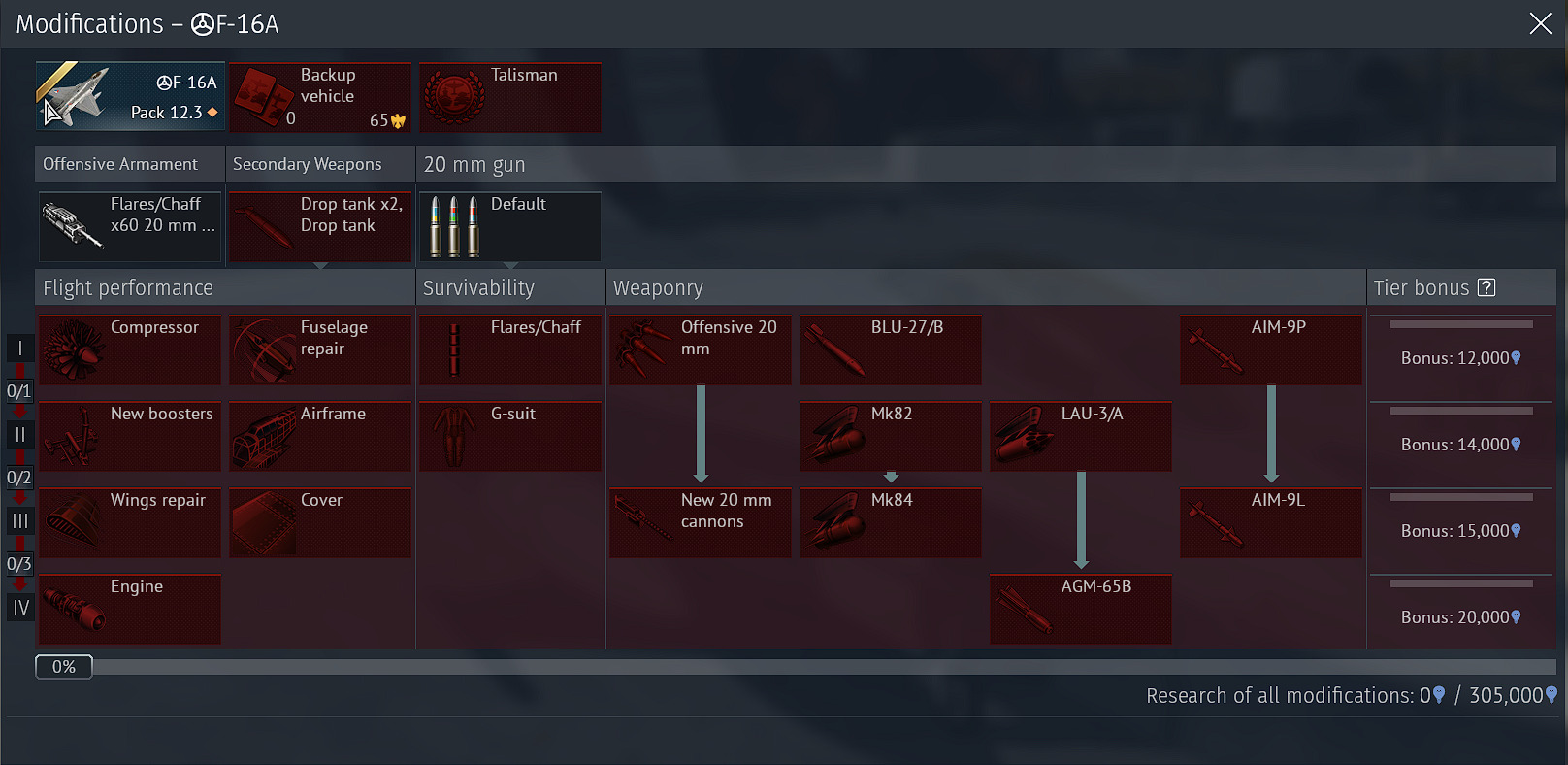Screen dimensions: 1568x765
Task: Click the Bonus: 14,000 tier reward
Action: coord(1460,445)
